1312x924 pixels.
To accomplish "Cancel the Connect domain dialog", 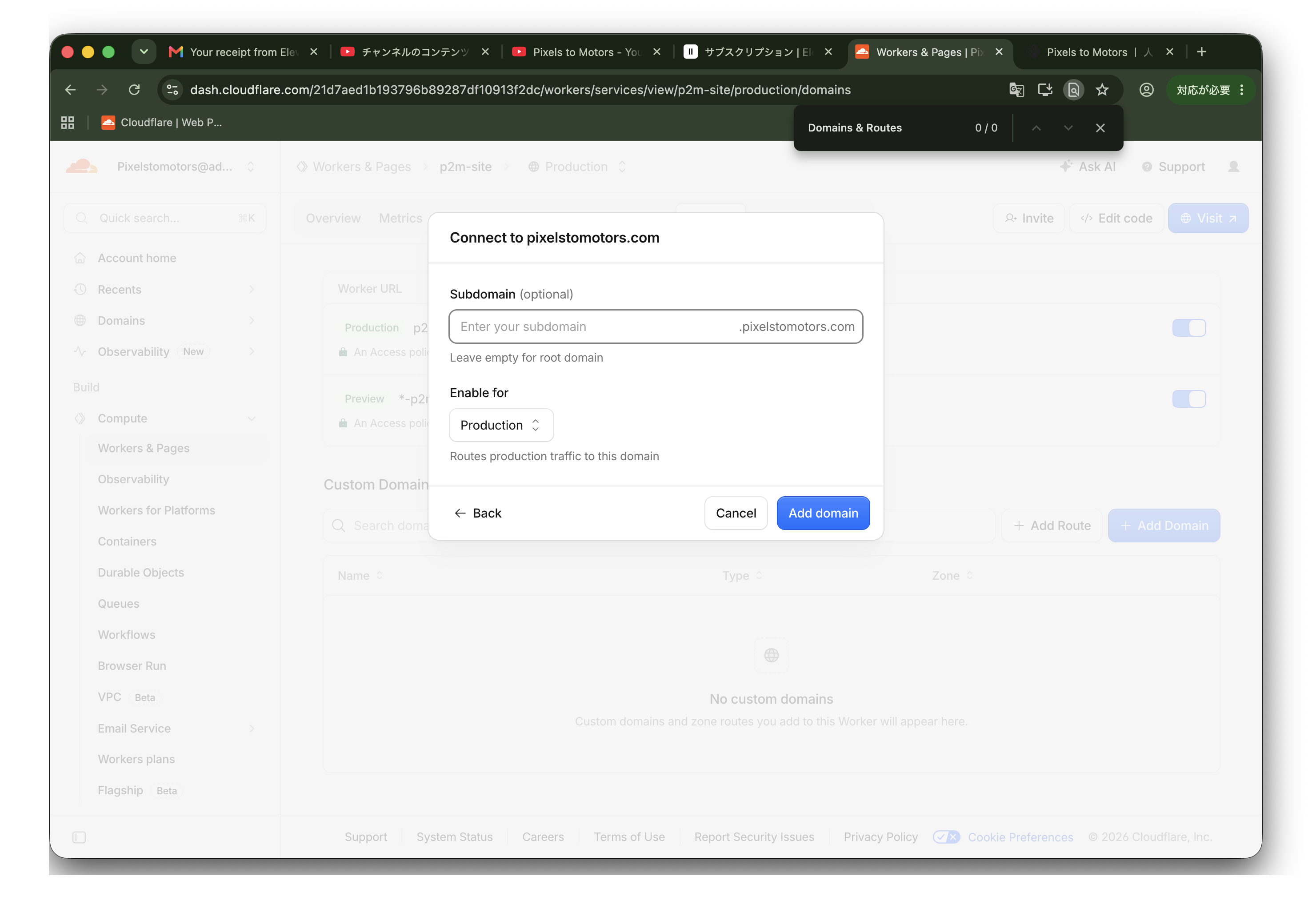I will click(x=736, y=513).
